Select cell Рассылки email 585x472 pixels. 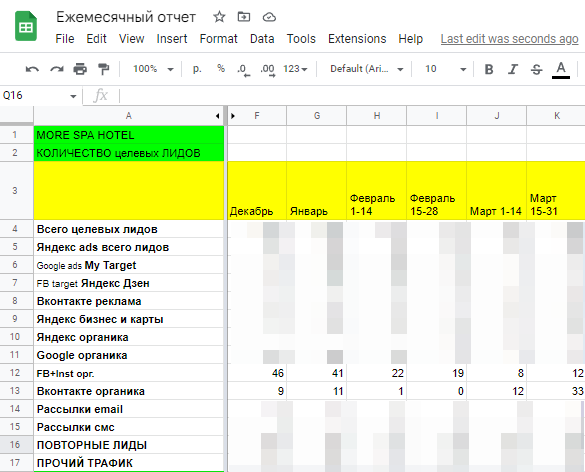pyautogui.click(x=129, y=409)
